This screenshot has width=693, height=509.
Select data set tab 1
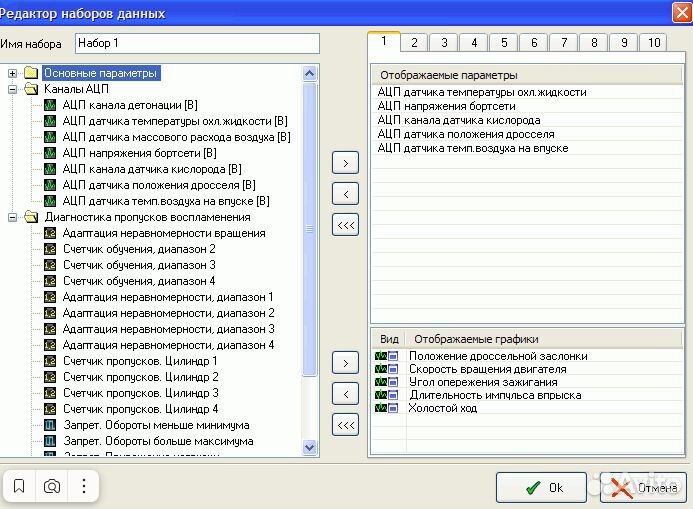coord(384,42)
